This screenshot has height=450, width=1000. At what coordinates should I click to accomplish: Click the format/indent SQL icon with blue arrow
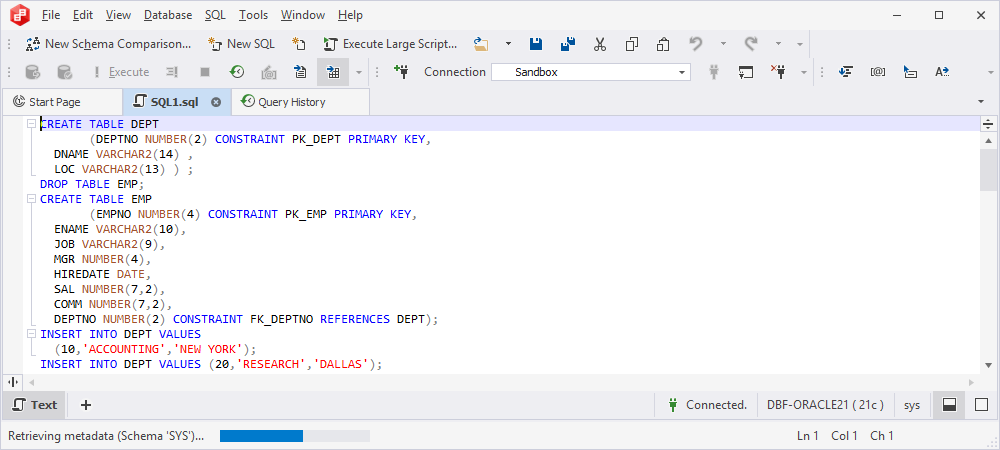[x=846, y=72]
